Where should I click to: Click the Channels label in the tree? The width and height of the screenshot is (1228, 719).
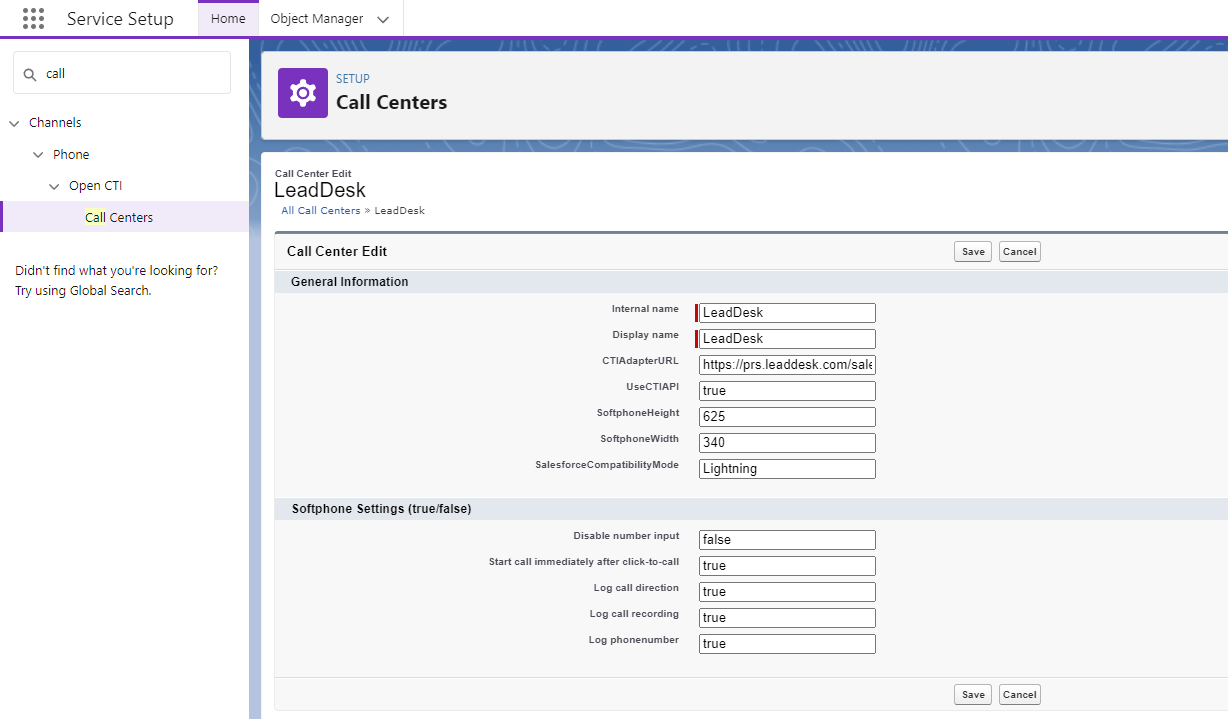point(55,123)
